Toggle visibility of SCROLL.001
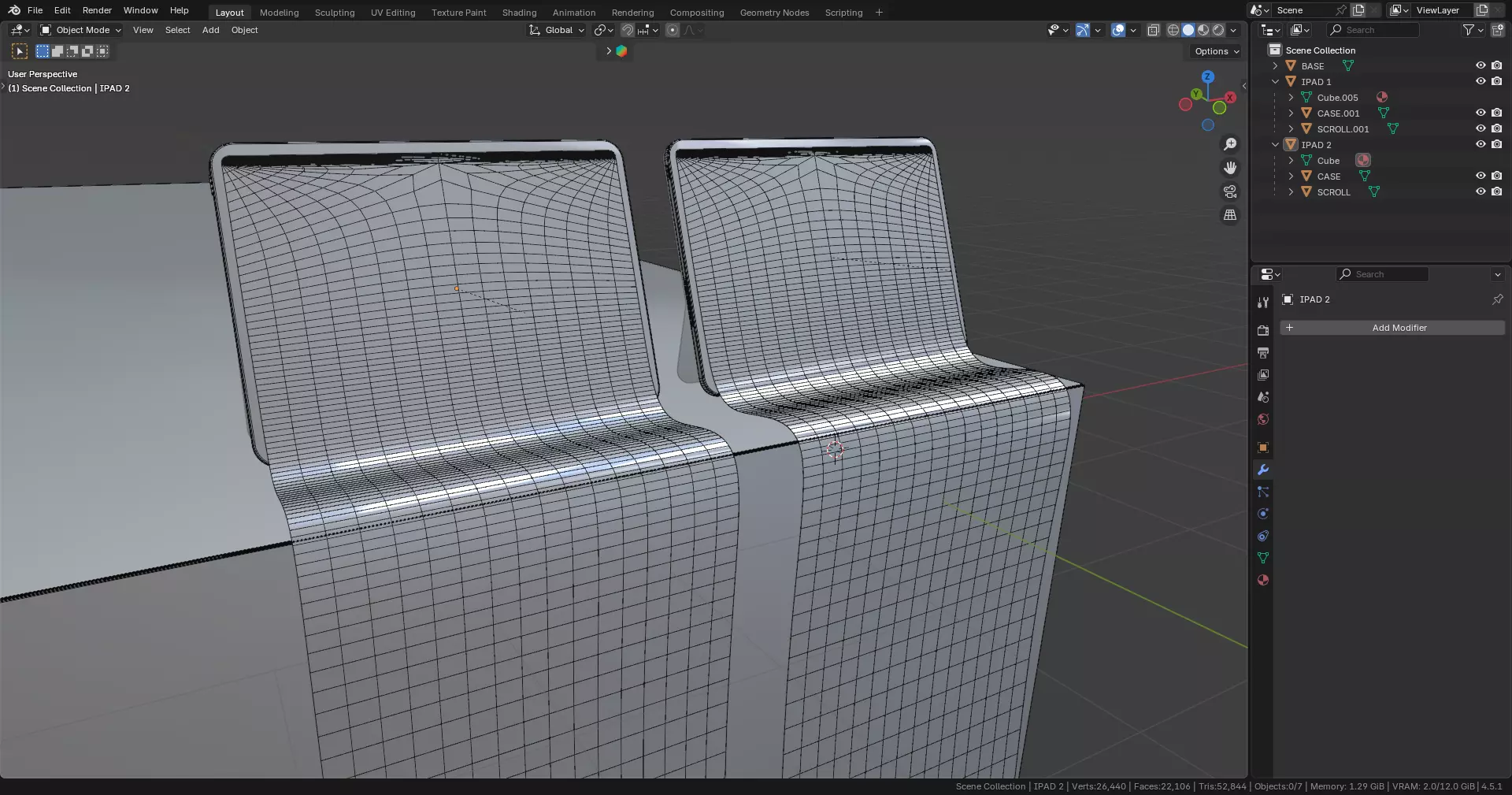The width and height of the screenshot is (1512, 795). click(1480, 128)
